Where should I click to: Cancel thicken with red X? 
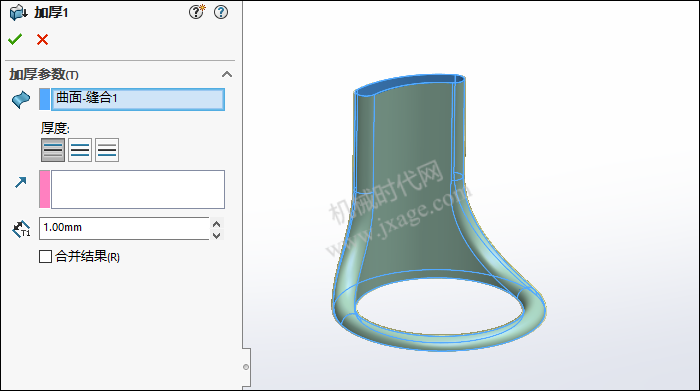click(x=42, y=40)
